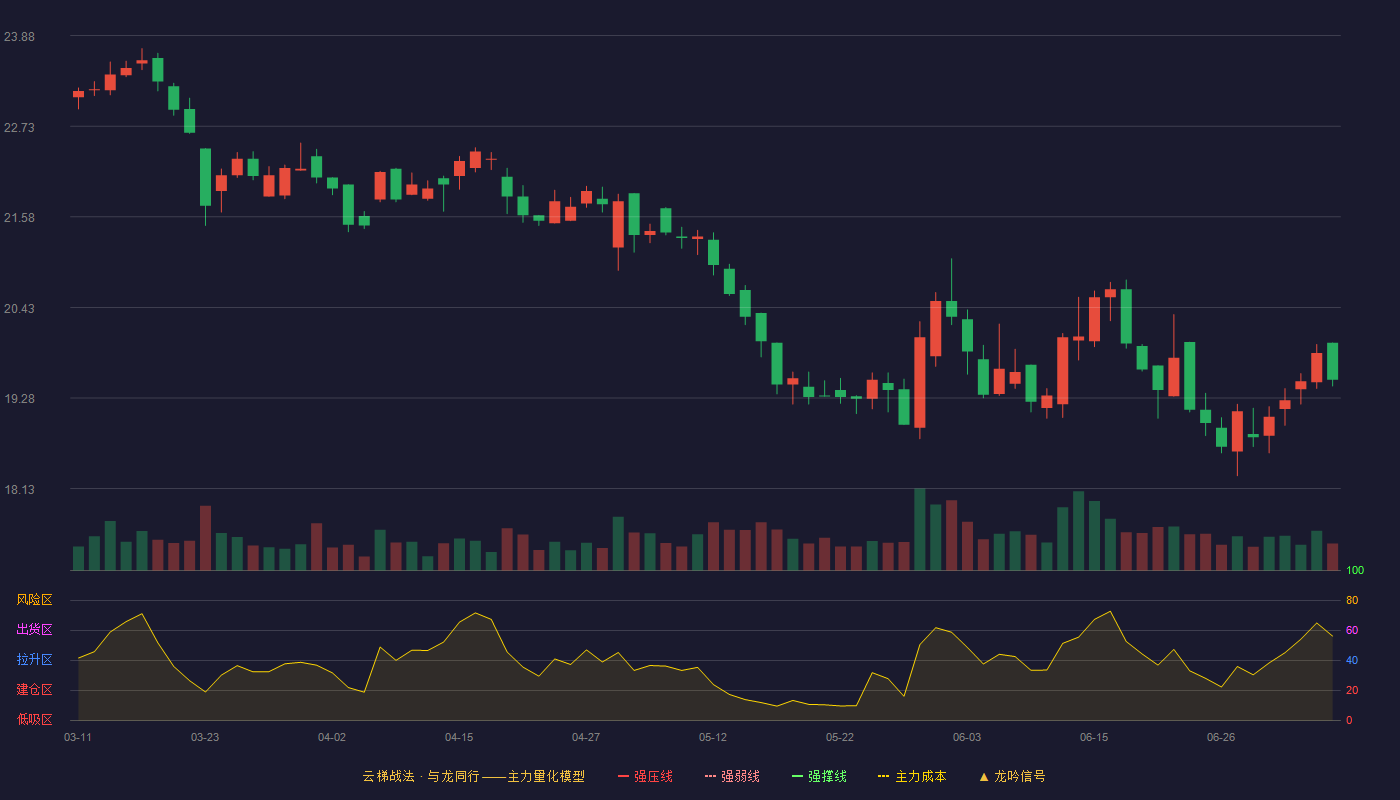Click the 05-12 date label
The width and height of the screenshot is (1400, 800).
click(x=713, y=737)
